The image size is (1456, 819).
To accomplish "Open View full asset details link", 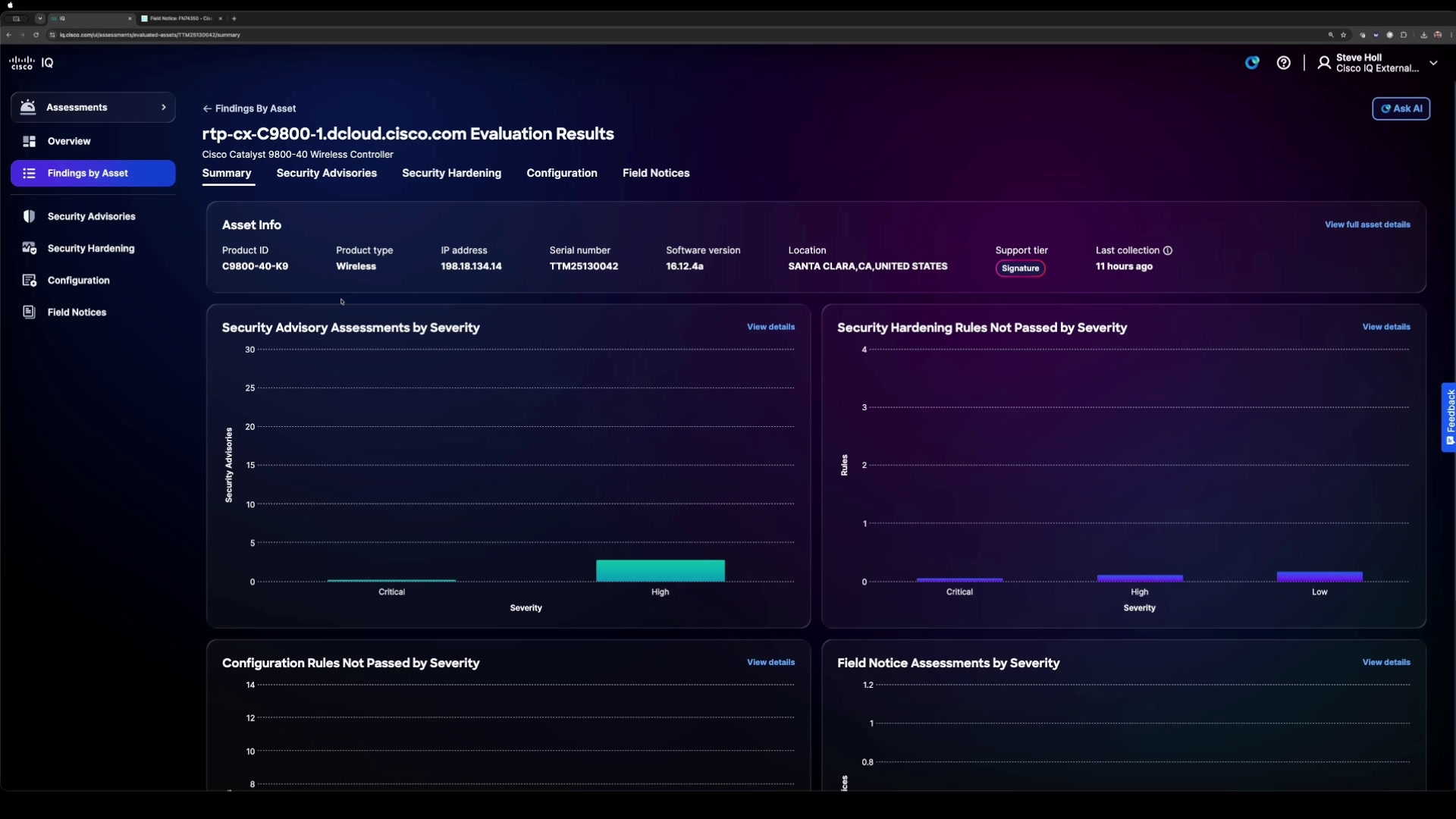I will (1367, 224).
